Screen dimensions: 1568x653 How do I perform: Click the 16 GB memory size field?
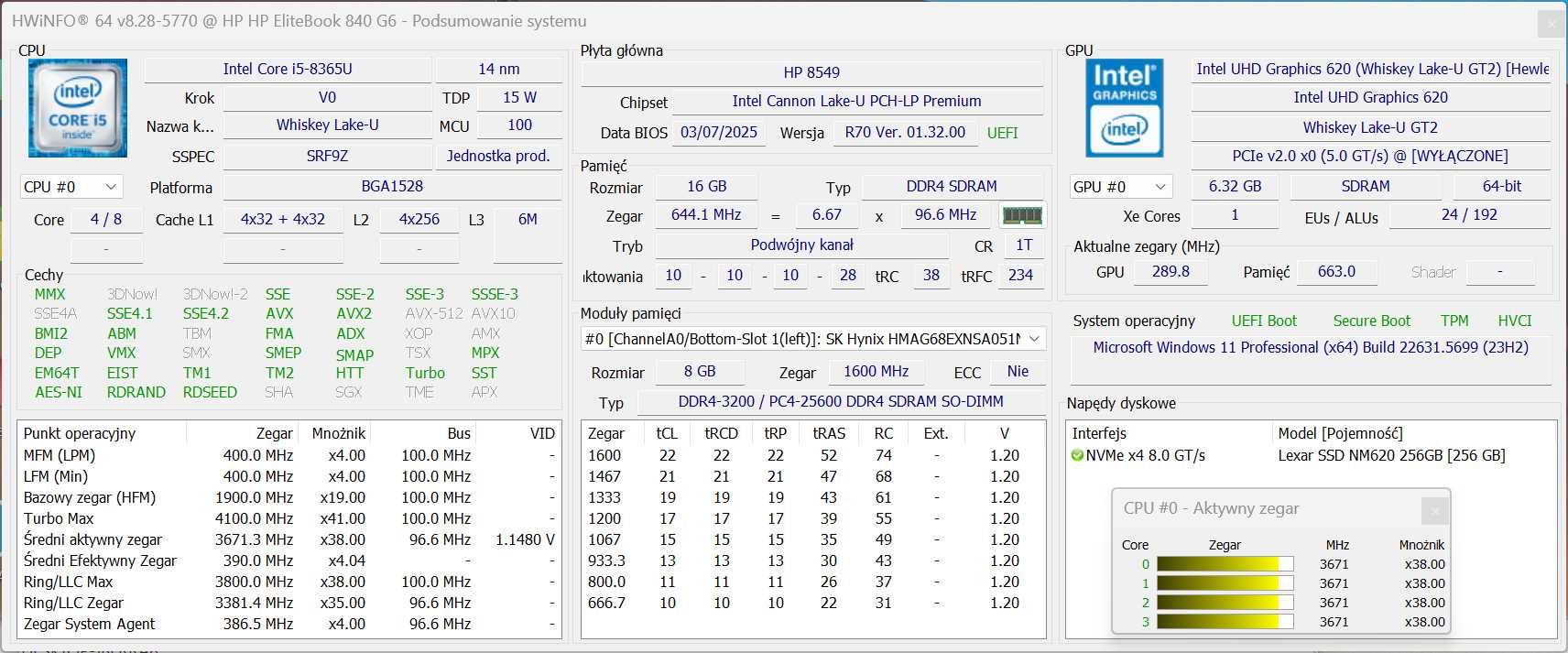707,187
